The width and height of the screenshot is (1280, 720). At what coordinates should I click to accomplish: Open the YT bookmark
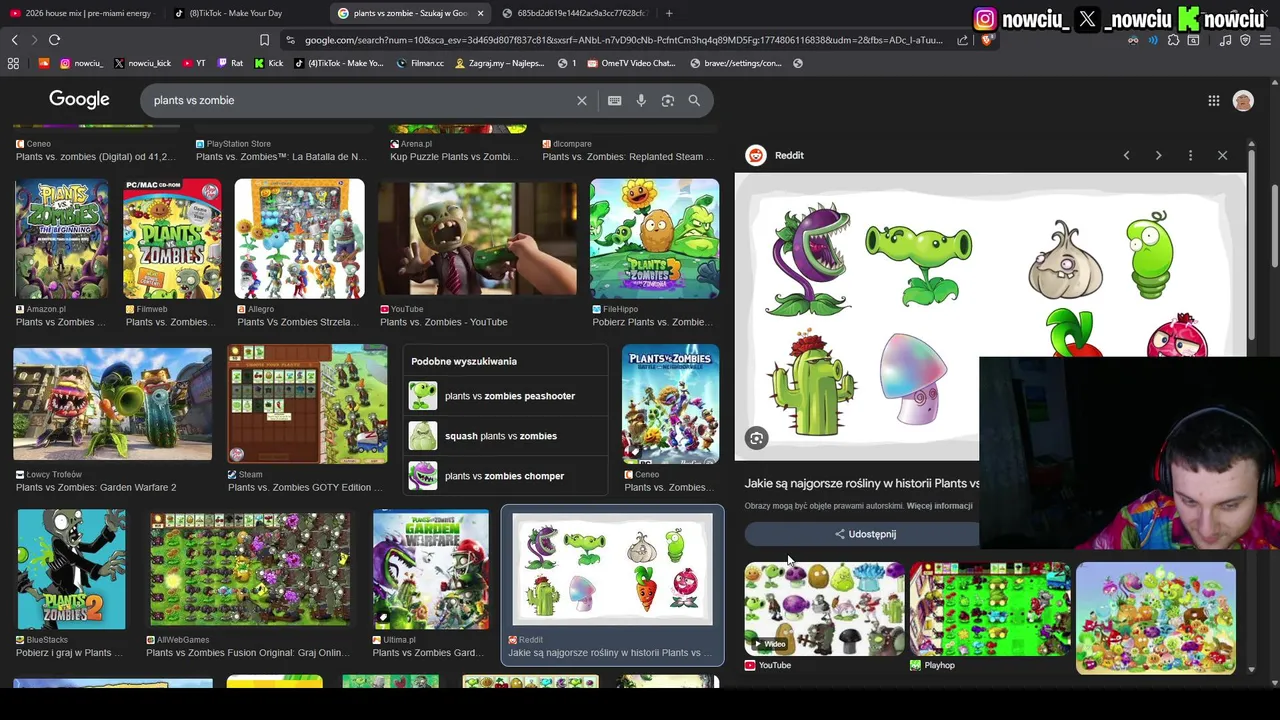(194, 63)
